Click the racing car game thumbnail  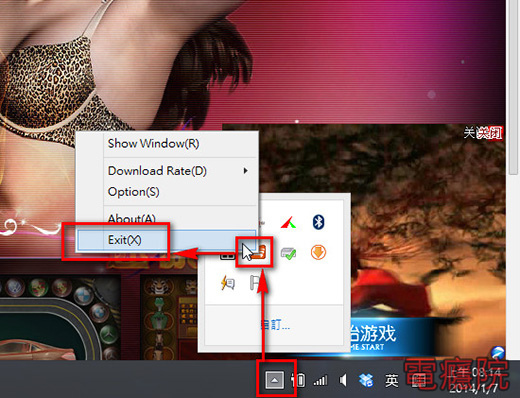[x=60, y=318]
